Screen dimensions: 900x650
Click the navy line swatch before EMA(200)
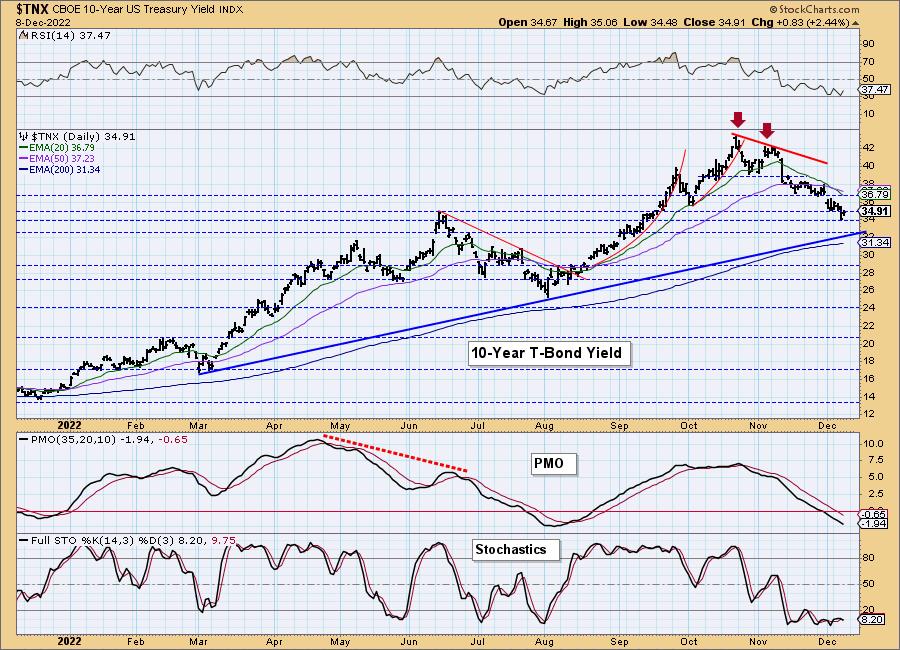click(x=24, y=169)
